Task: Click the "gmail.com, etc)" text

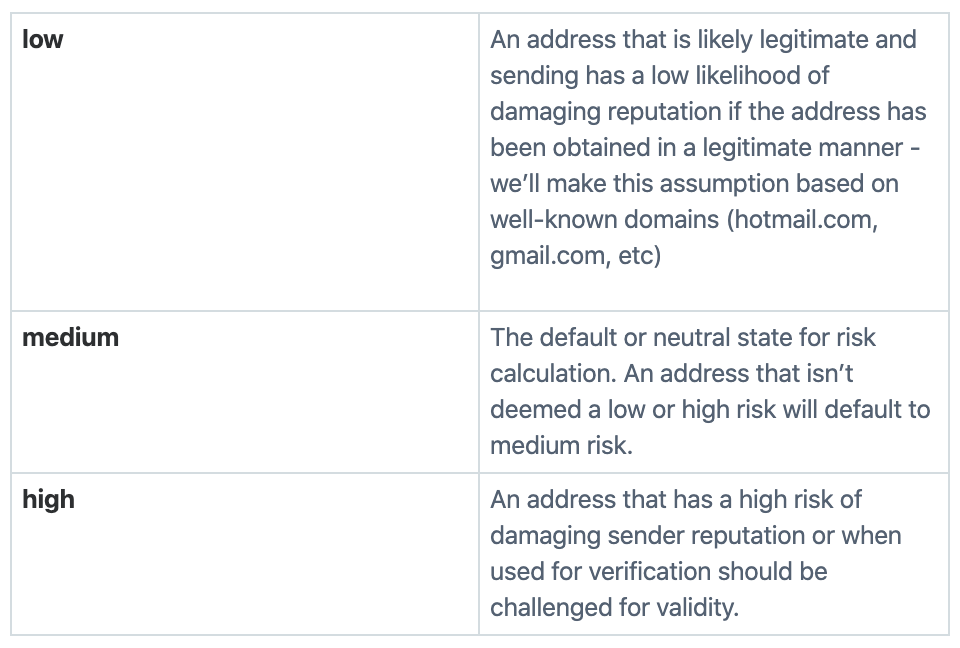Action: point(576,256)
